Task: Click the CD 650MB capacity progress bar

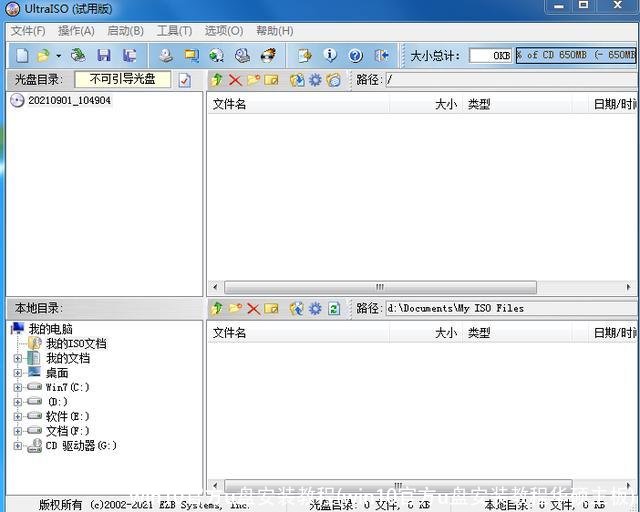Action: coord(576,56)
